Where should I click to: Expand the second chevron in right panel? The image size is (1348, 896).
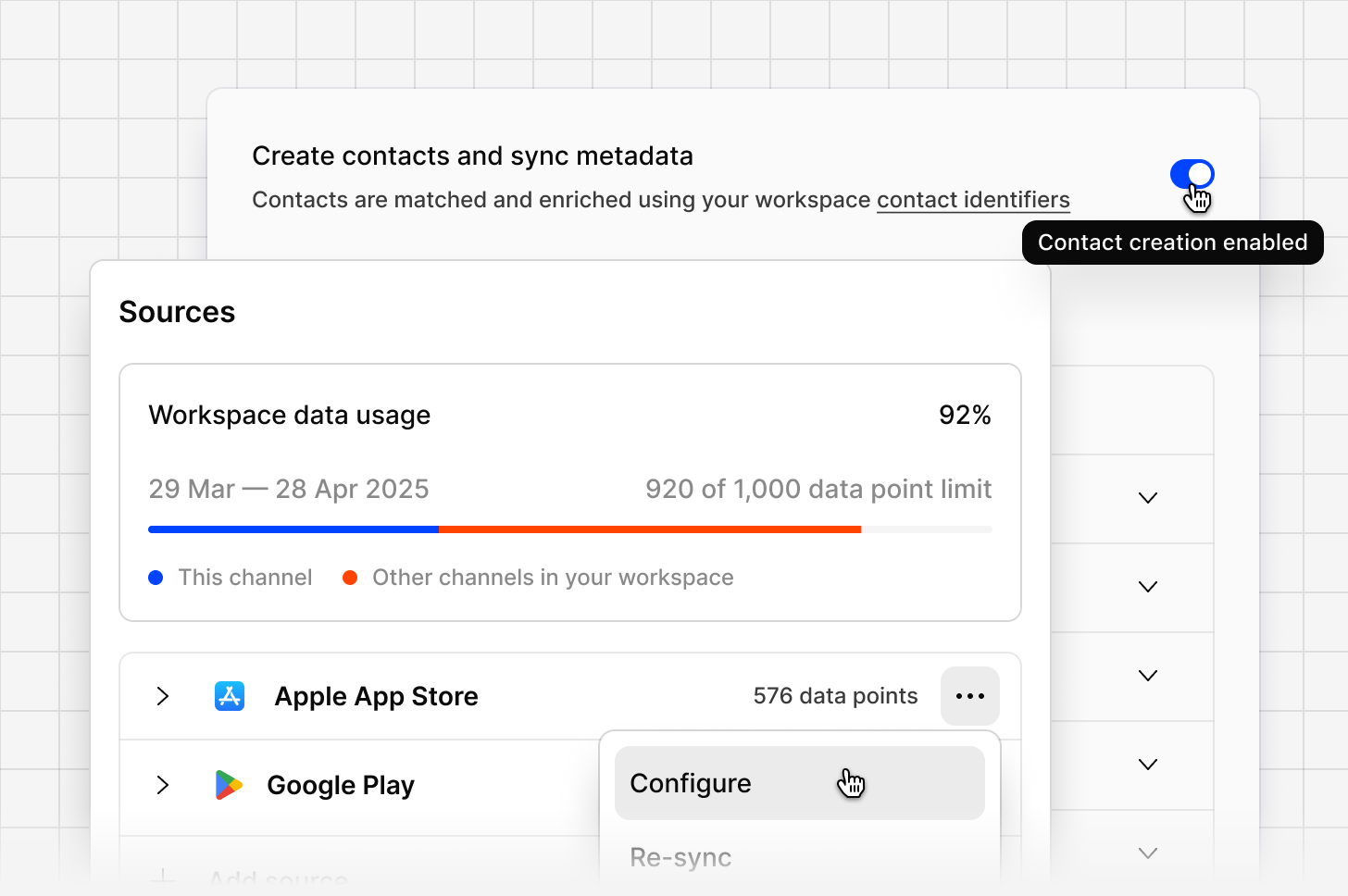click(1148, 587)
